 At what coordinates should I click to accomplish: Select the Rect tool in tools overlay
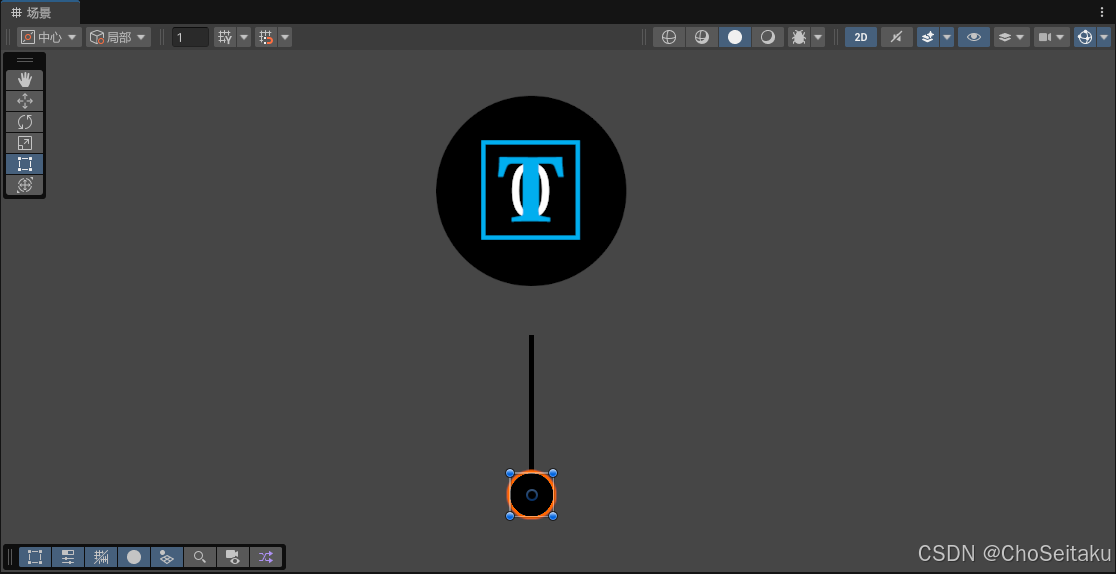click(x=25, y=164)
